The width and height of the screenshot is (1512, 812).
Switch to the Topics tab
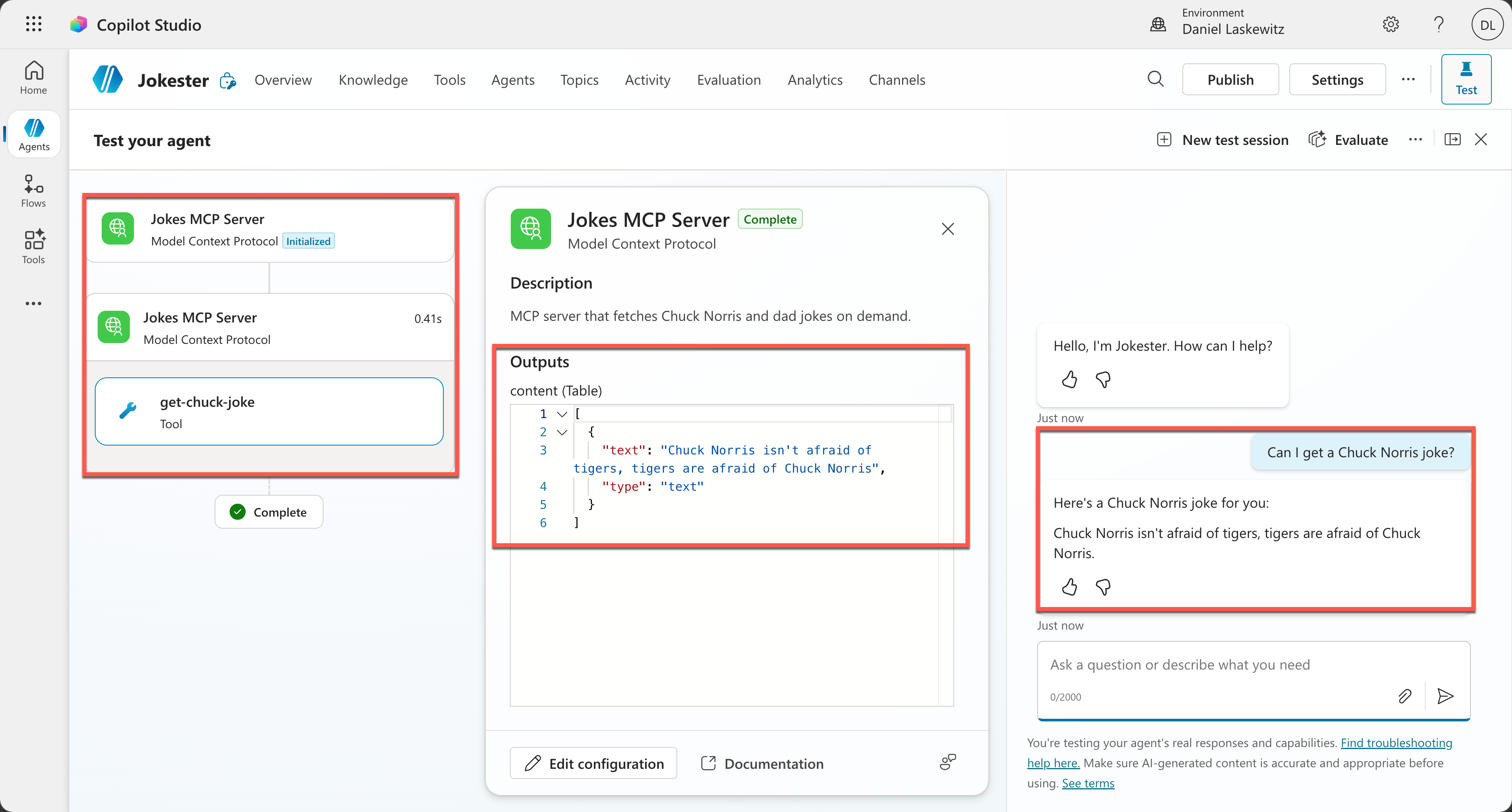click(579, 80)
